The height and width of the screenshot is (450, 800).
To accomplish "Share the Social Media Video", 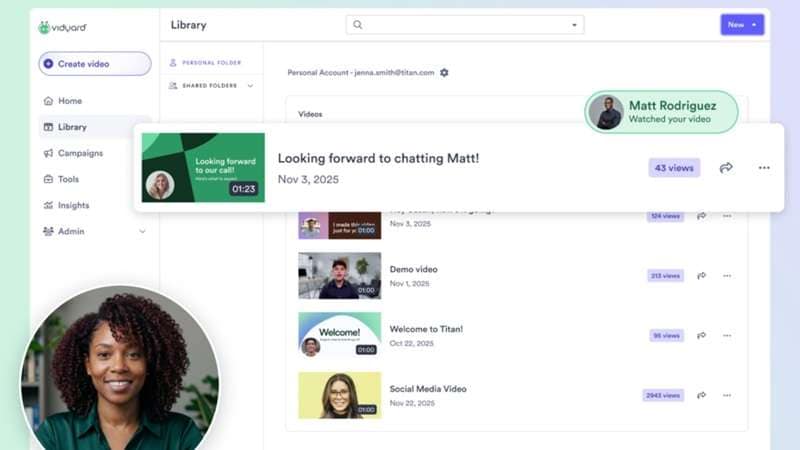I will pyautogui.click(x=702, y=395).
